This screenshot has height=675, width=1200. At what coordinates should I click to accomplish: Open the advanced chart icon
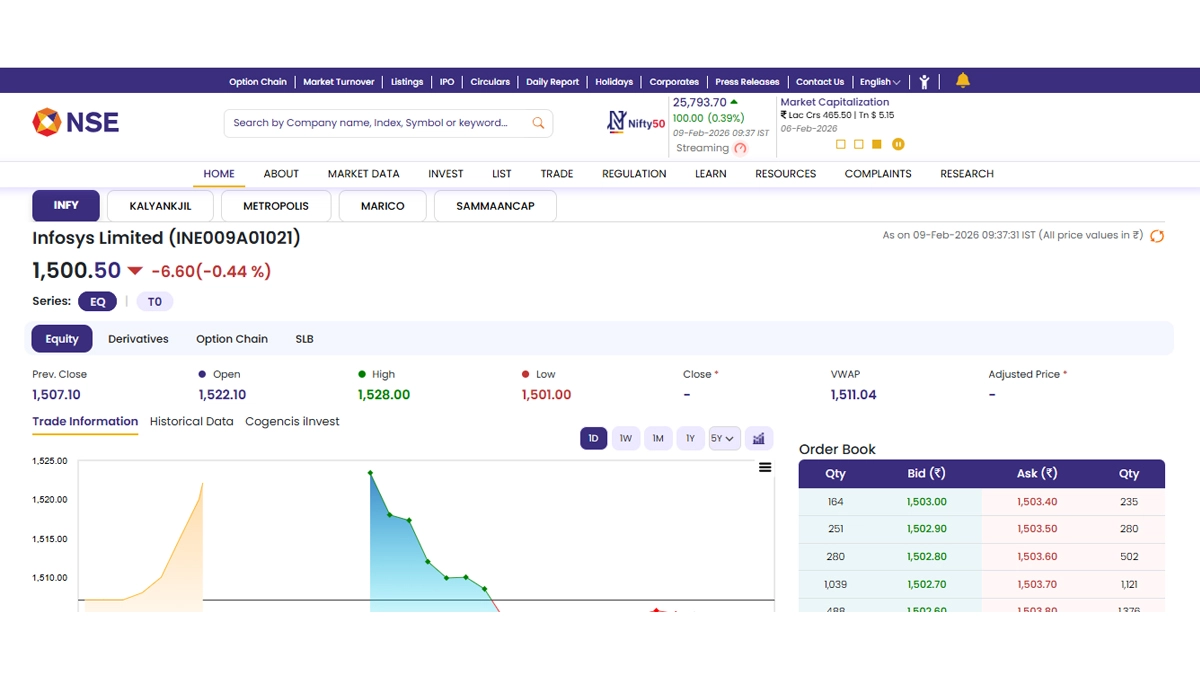[759, 438]
